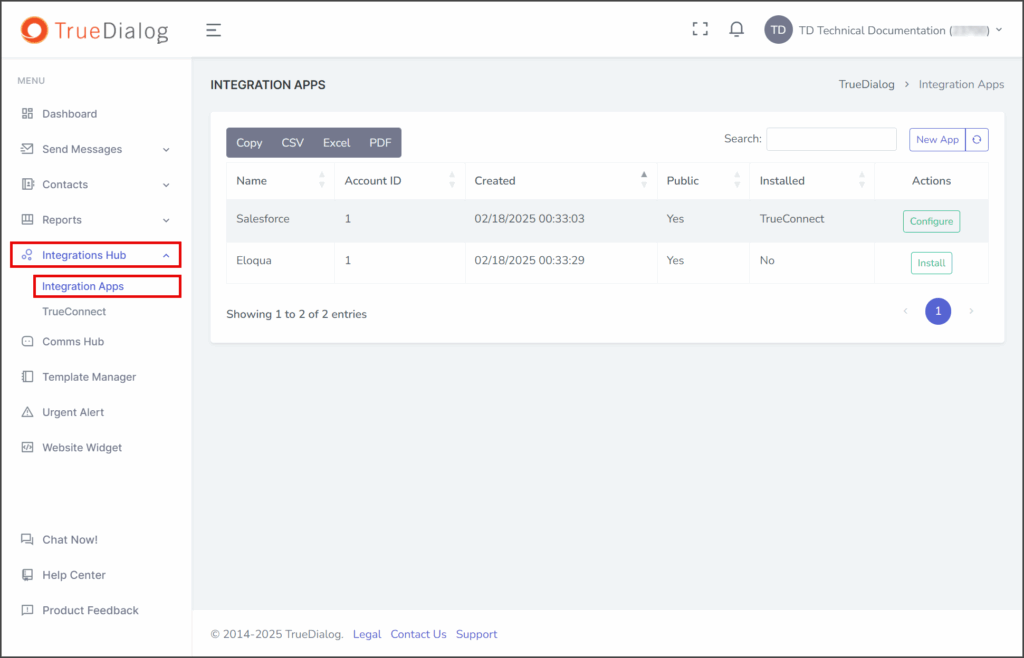Screen dimensions: 1024x658
Task: Export the table to Excel
Action: point(336,142)
